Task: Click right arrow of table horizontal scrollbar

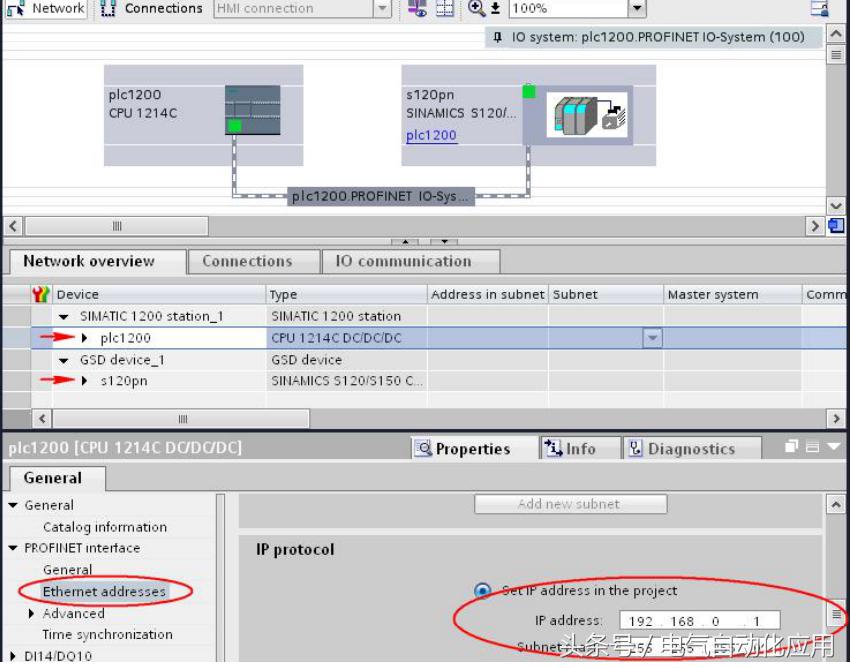Action: click(836, 419)
